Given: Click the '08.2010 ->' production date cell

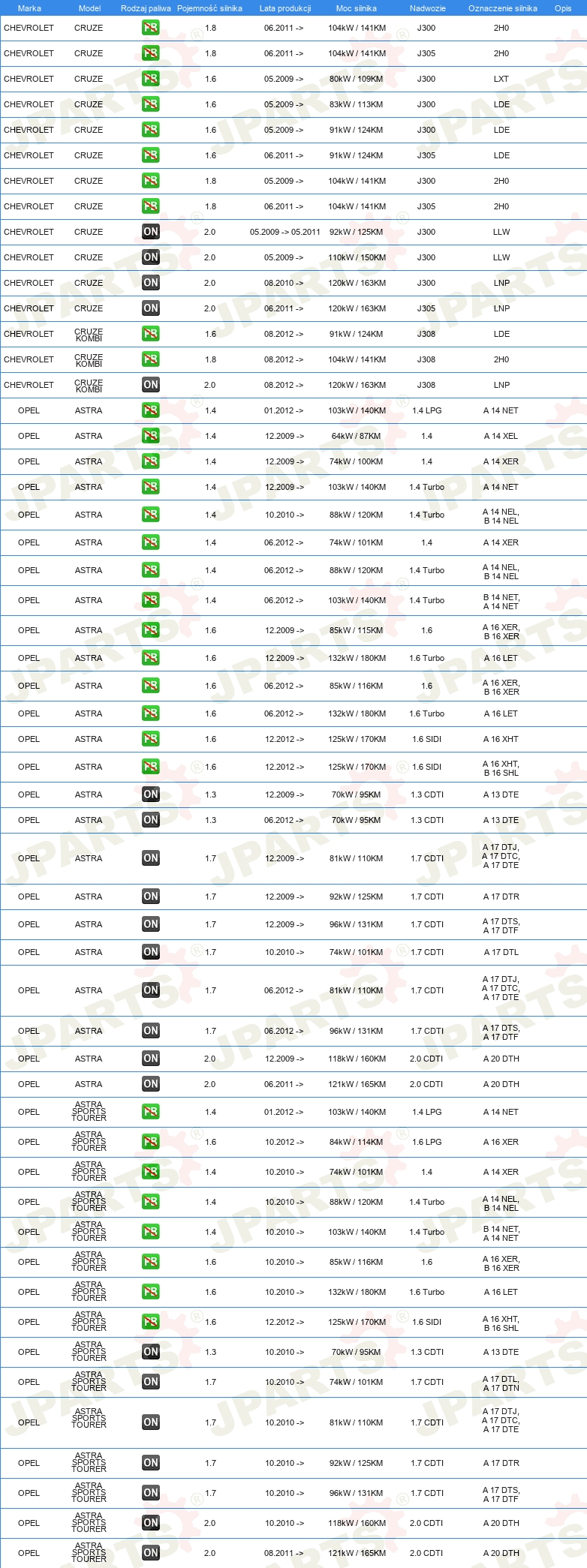Looking at the screenshot, I should pos(284,283).
